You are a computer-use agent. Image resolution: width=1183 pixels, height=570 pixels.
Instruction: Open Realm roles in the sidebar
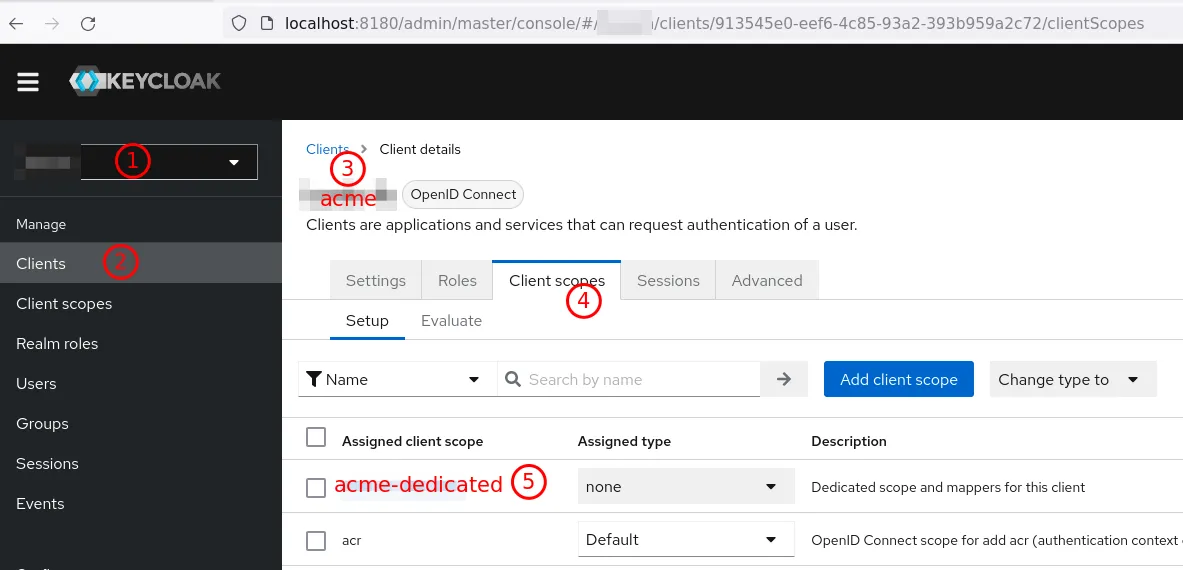(x=57, y=343)
